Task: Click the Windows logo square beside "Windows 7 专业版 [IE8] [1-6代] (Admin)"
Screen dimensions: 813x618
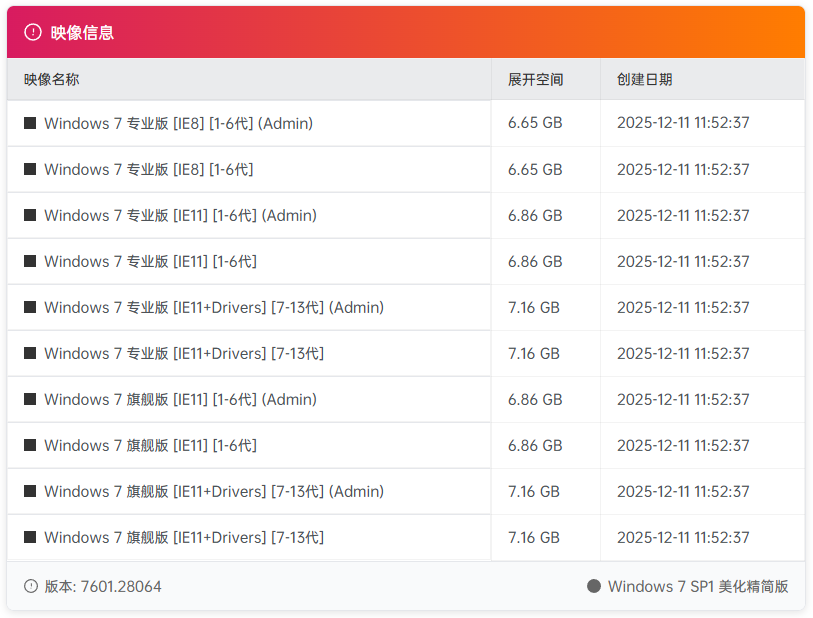Action: pyautogui.click(x=28, y=123)
